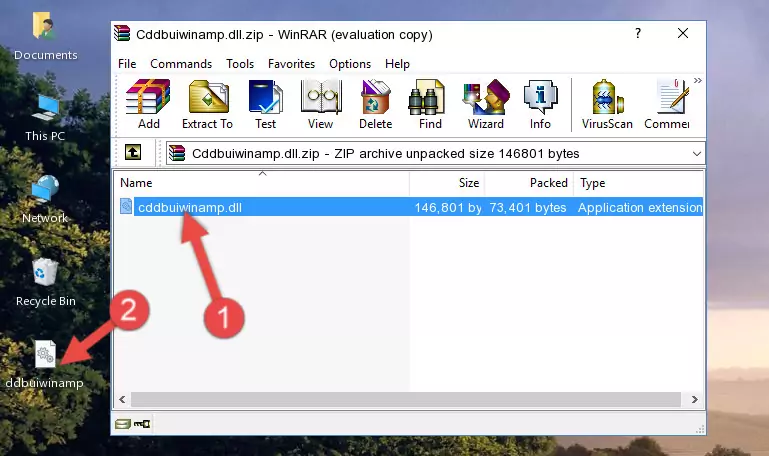The height and width of the screenshot is (456, 769).
Task: Sort by Name column header
Action: [262, 183]
